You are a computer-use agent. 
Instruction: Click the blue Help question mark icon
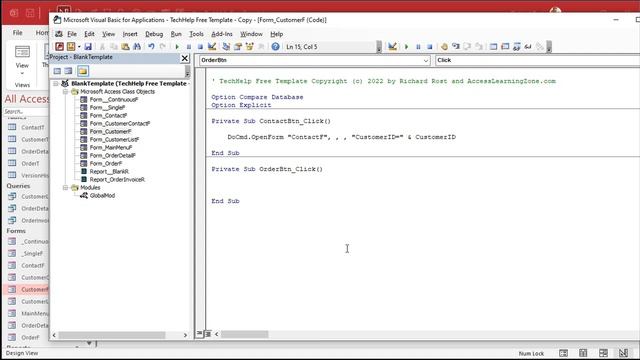[276, 47]
